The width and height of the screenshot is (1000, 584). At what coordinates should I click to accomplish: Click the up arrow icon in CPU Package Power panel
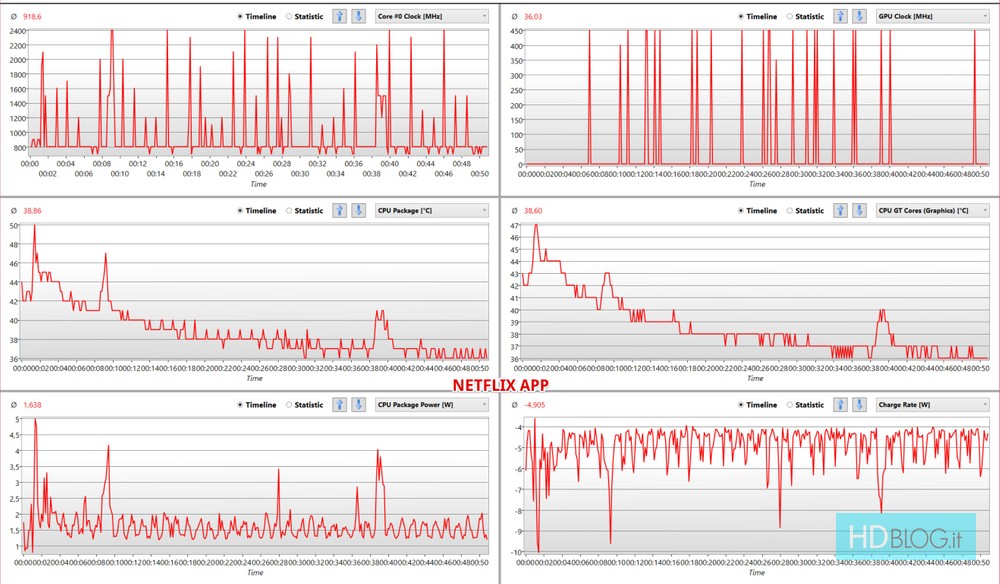(x=340, y=405)
